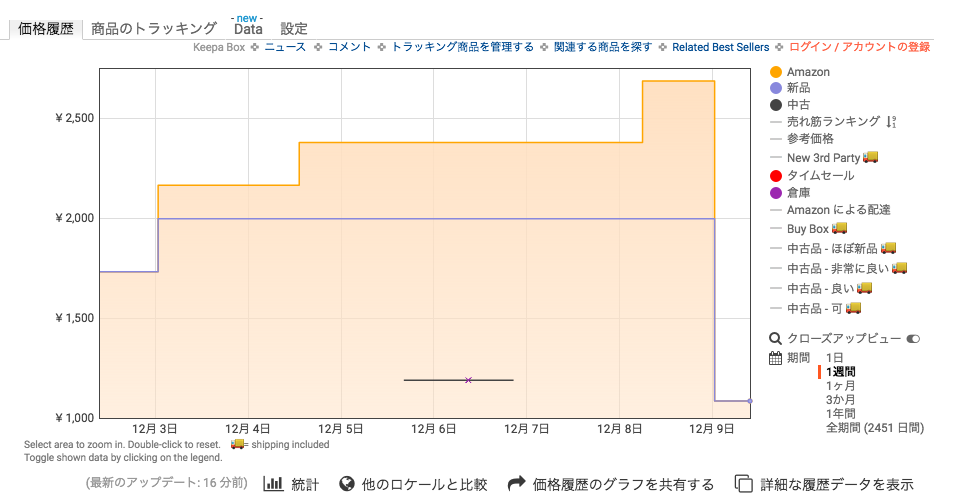Screen dimensions: 962x498
Task: Click the sort icon beside sales ranking
Action: tap(891, 122)
